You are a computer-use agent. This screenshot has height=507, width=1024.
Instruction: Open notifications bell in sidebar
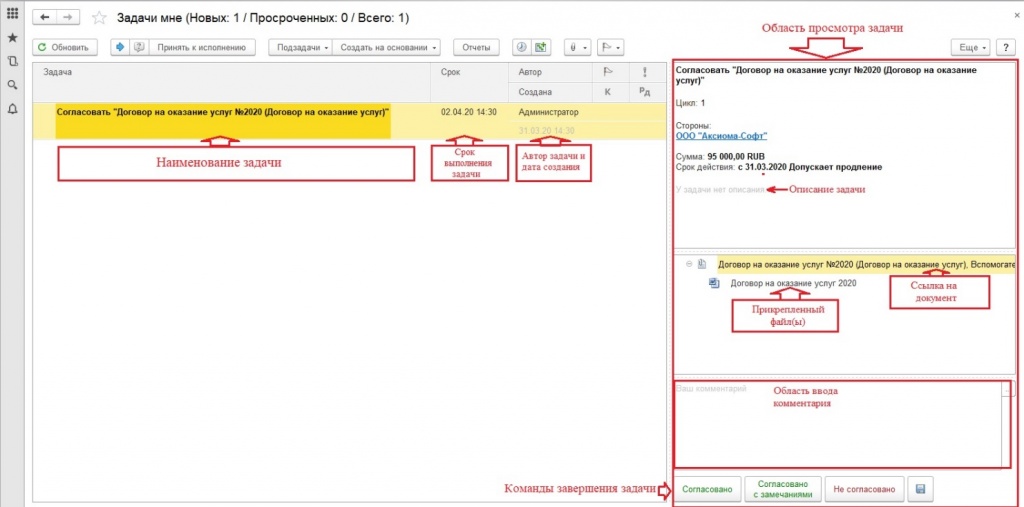12,110
